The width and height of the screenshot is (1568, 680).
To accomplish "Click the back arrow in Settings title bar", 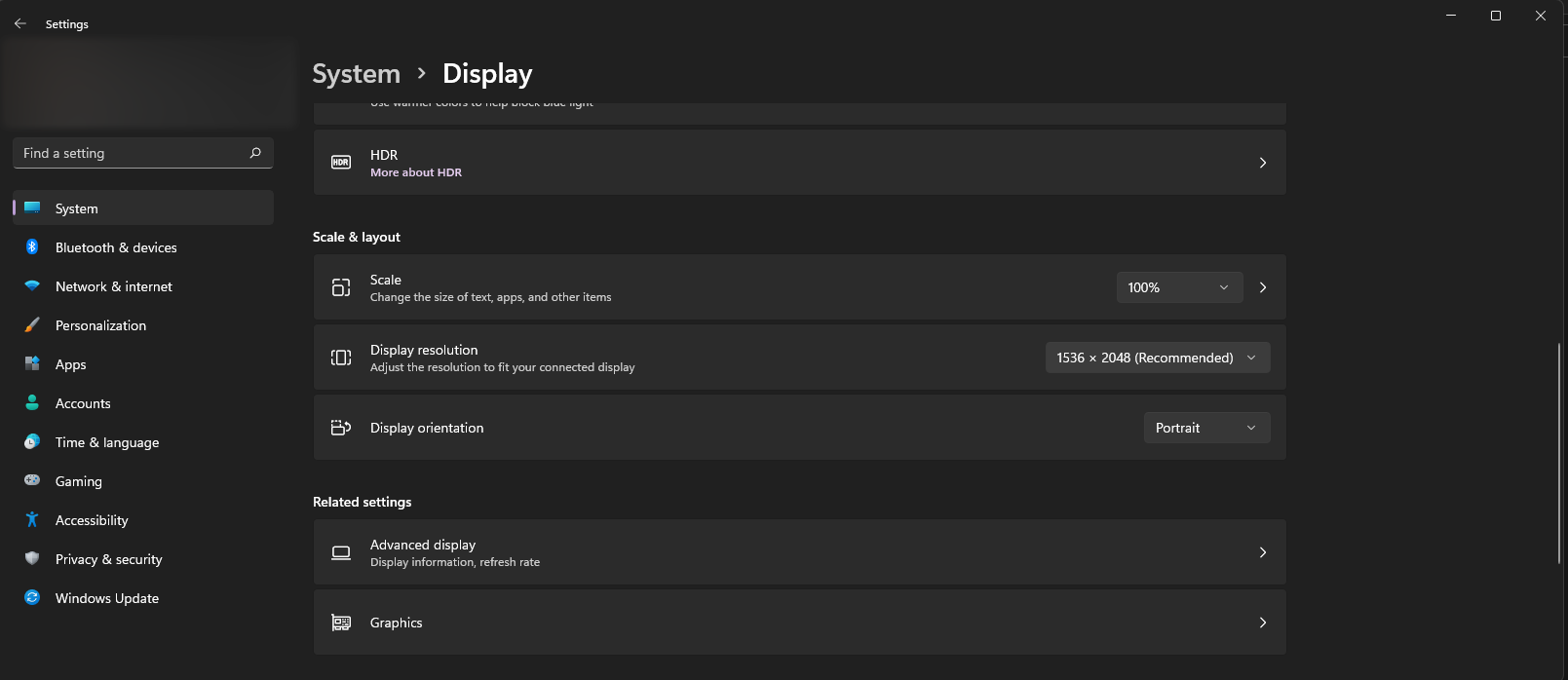I will (x=20, y=23).
